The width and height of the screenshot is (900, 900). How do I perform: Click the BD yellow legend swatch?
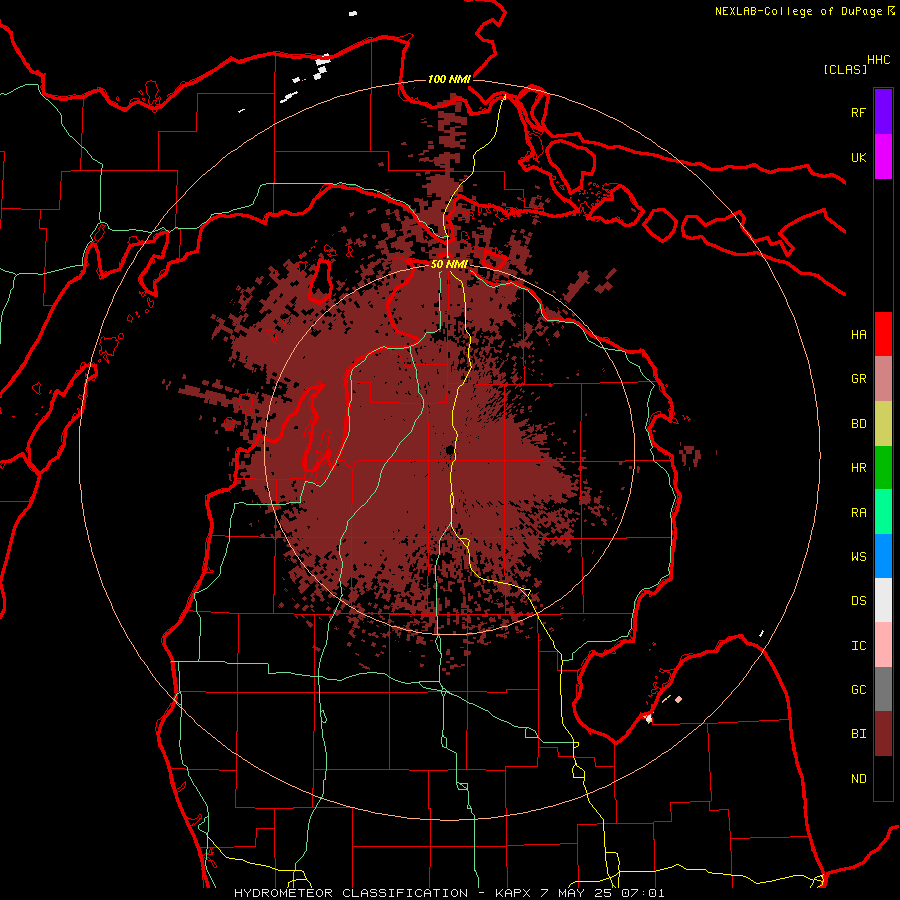(883, 423)
